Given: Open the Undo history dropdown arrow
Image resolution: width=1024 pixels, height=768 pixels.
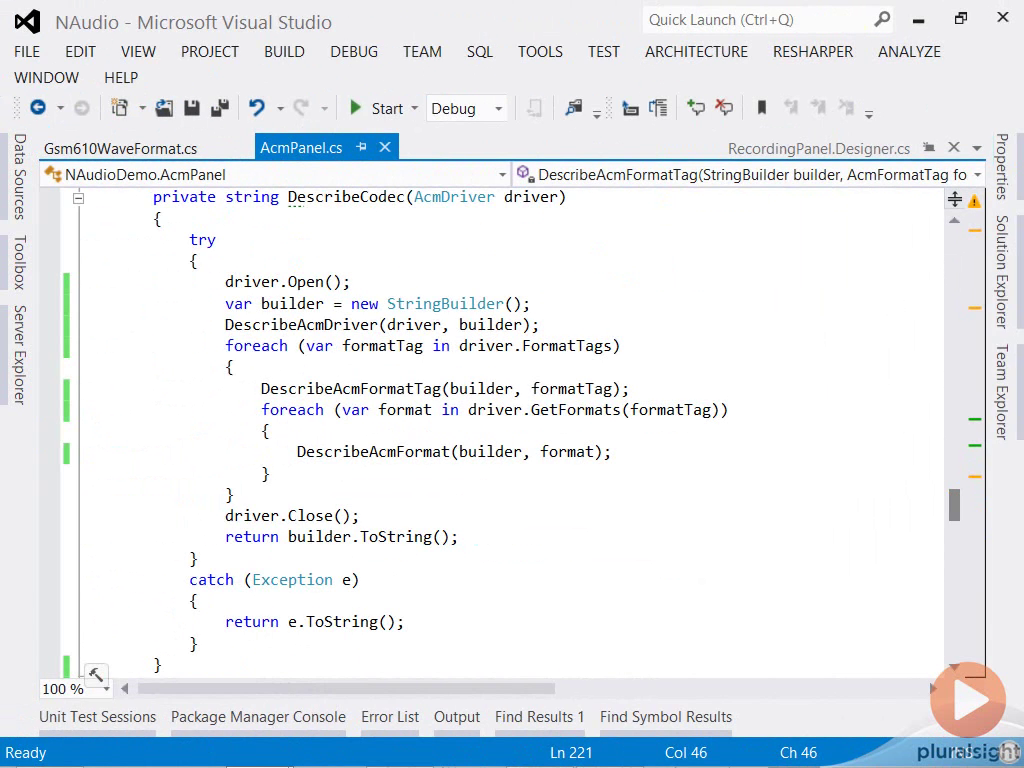Looking at the screenshot, I should tap(280, 108).
